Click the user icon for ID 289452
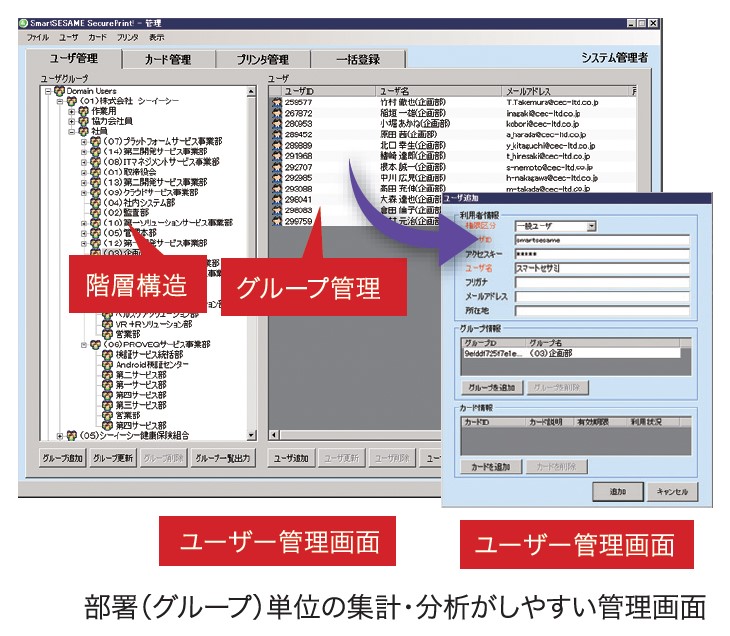This screenshot has width=730, height=636. click(x=277, y=135)
